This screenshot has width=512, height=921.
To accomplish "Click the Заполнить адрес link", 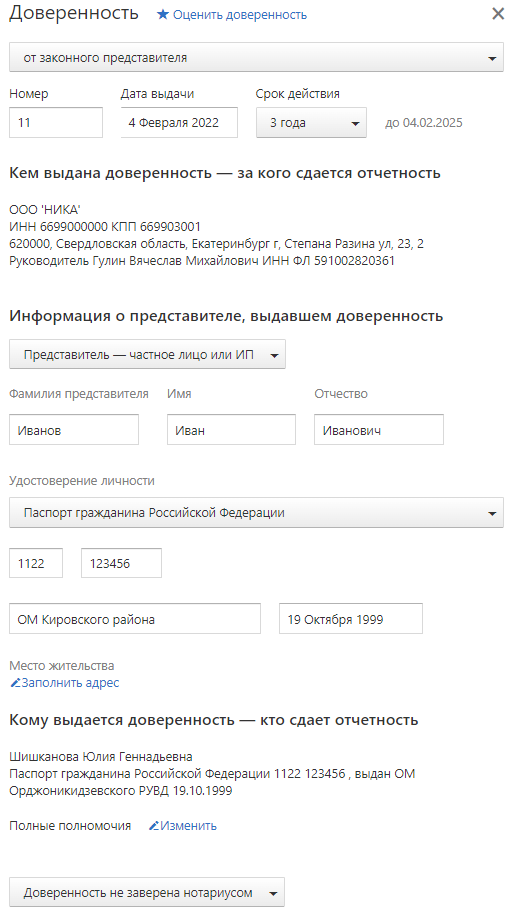I will coord(70,683).
